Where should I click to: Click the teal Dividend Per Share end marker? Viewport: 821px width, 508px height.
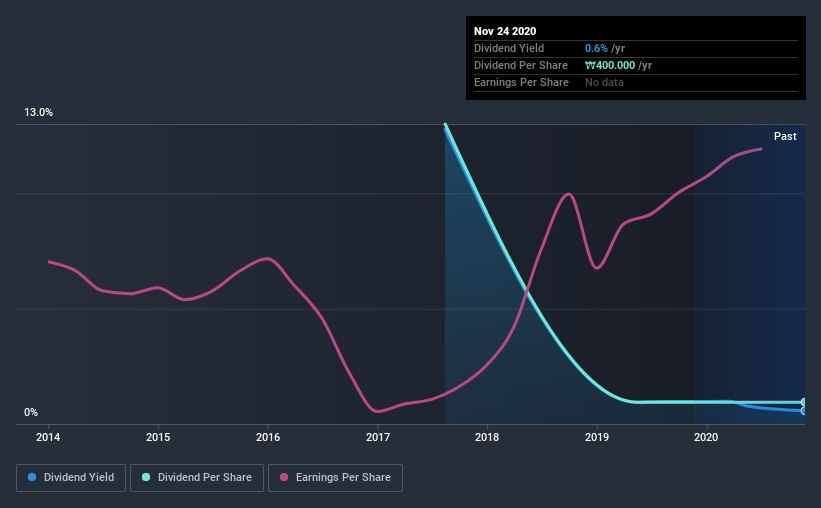point(803,402)
